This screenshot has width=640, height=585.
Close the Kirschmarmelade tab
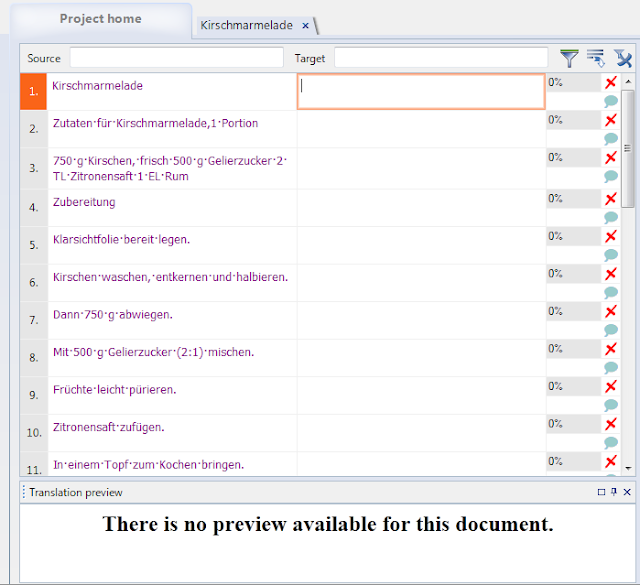point(305,26)
